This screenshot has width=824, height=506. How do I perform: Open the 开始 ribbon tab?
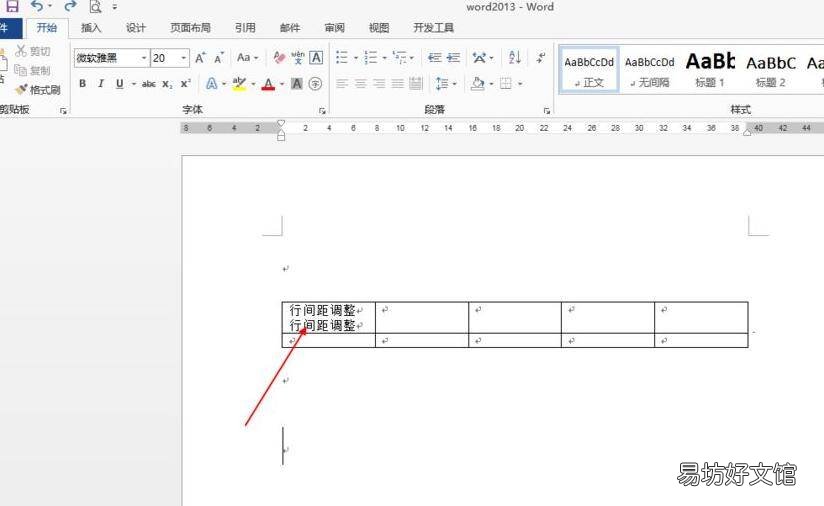click(x=47, y=28)
